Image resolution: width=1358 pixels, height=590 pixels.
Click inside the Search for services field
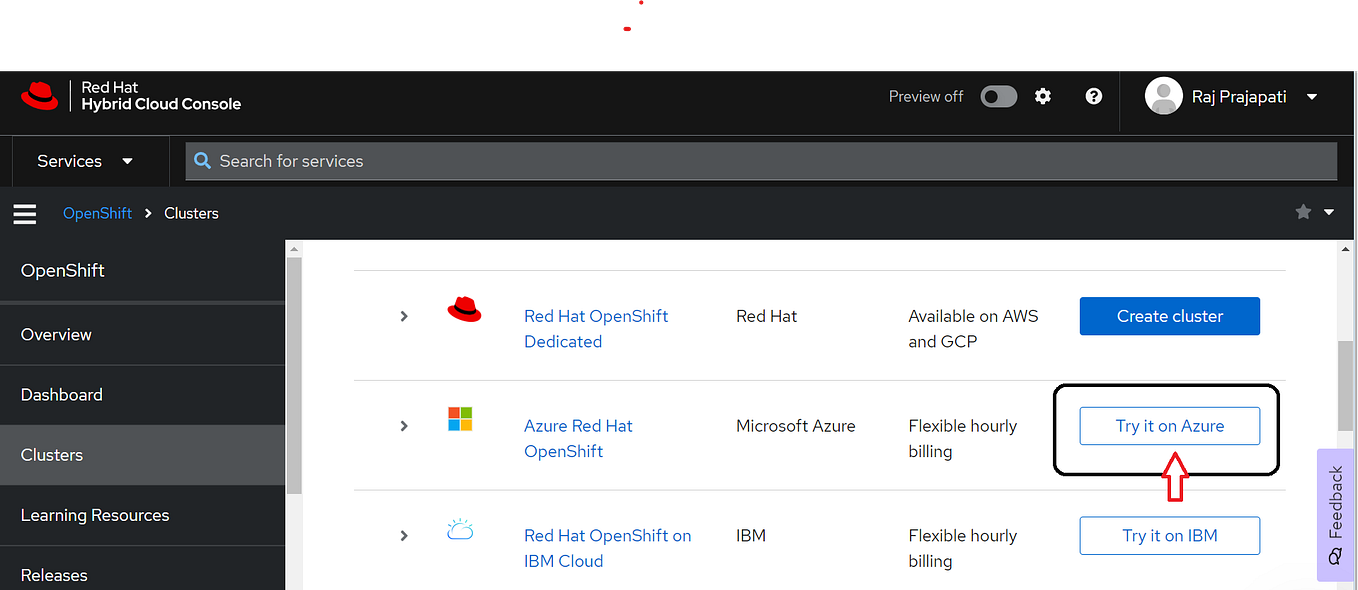coord(600,161)
